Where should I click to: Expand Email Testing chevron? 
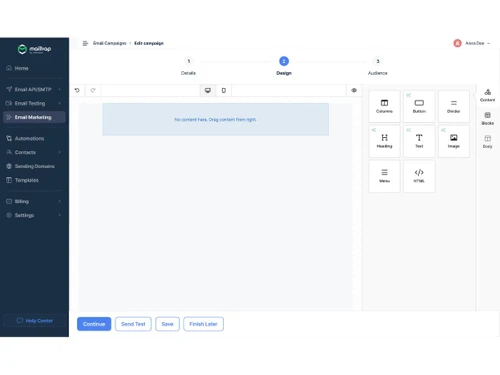(60, 103)
